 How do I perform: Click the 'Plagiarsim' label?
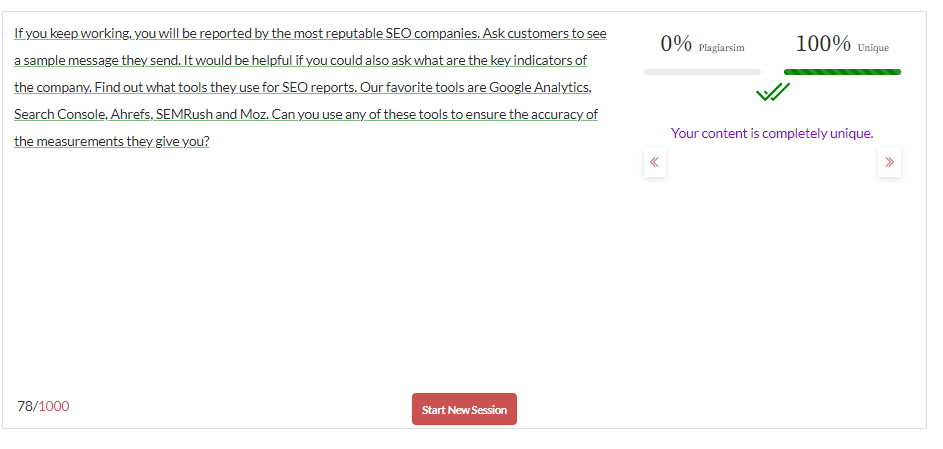click(x=722, y=48)
